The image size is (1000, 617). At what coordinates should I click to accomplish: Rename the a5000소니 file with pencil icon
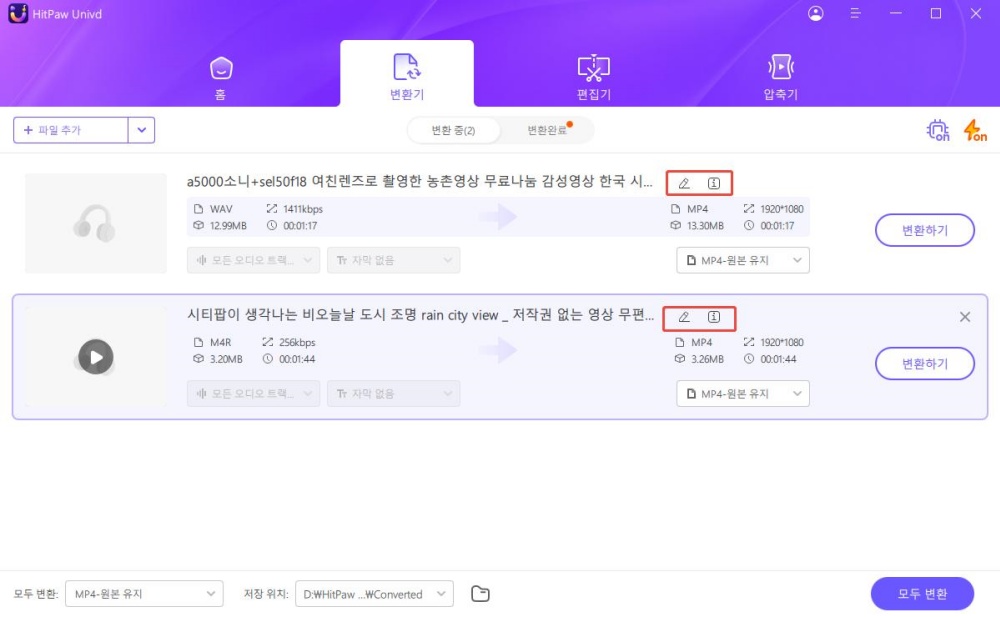pyautogui.click(x=684, y=183)
